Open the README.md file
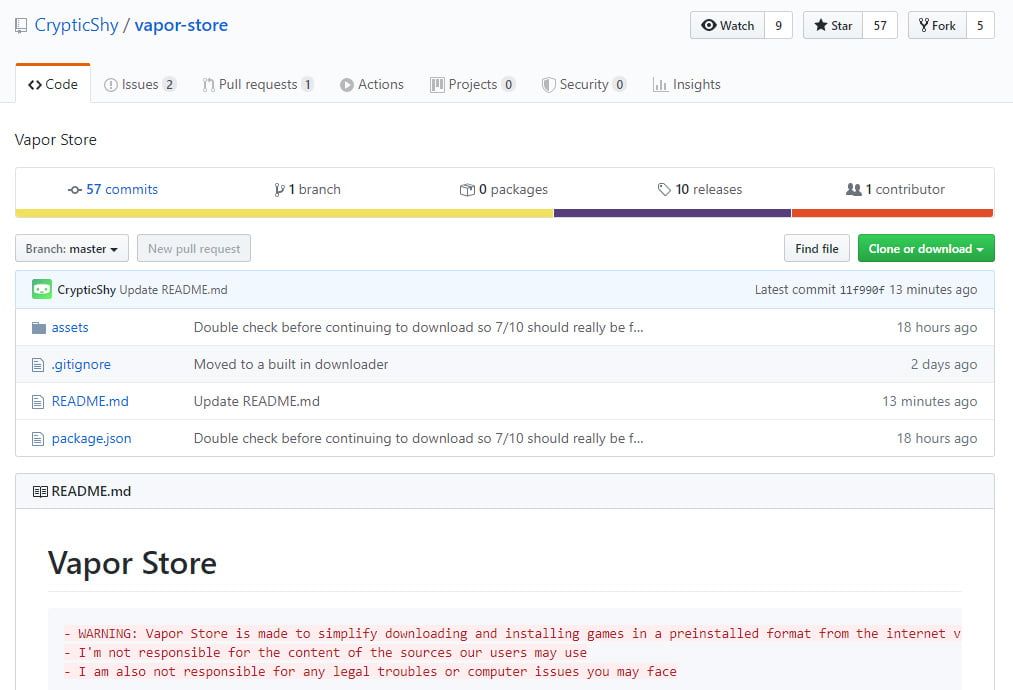Image resolution: width=1013 pixels, height=690 pixels. click(90, 401)
